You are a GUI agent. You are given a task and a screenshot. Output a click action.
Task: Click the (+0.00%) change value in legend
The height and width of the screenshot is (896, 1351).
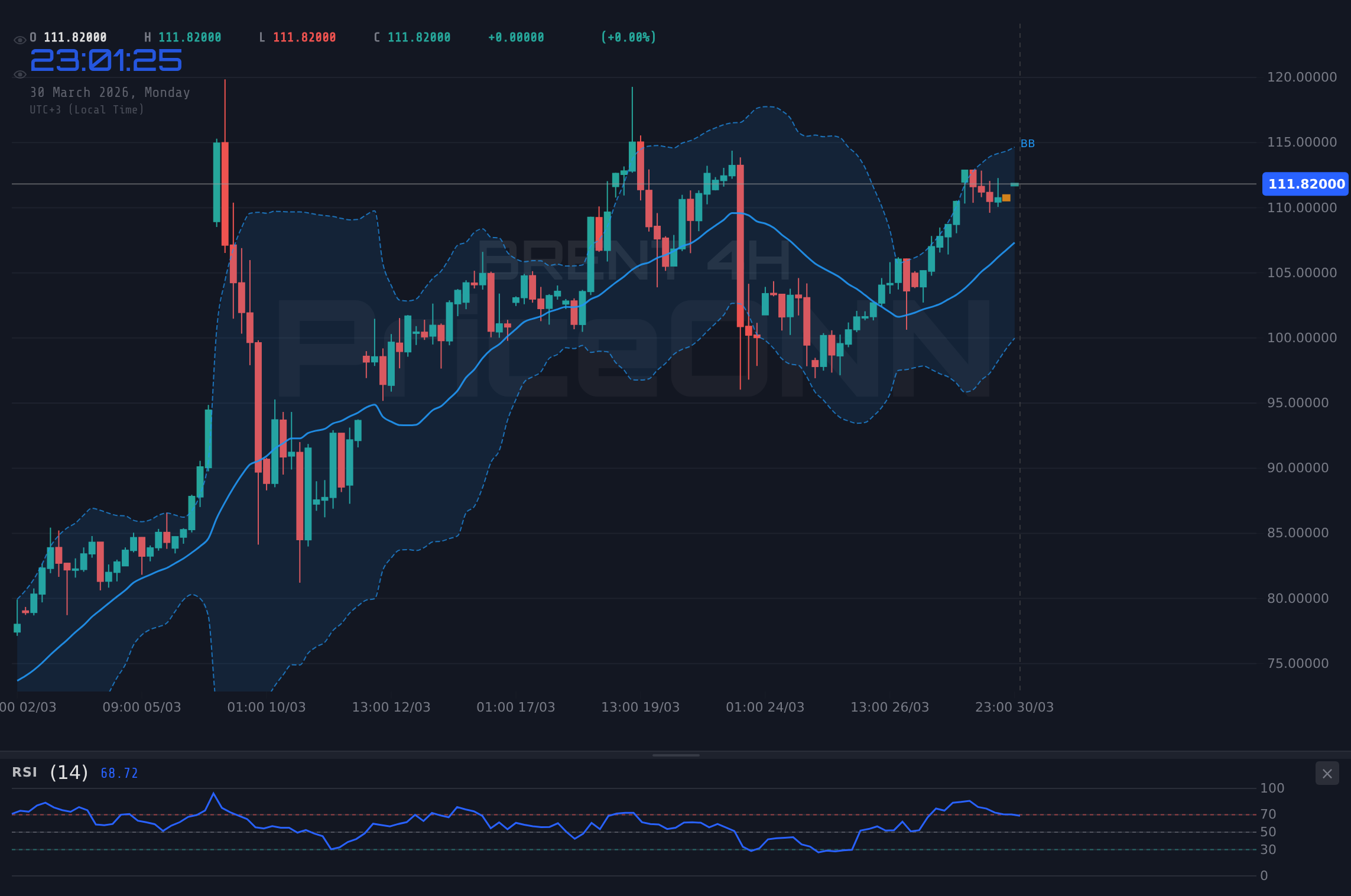(x=628, y=37)
